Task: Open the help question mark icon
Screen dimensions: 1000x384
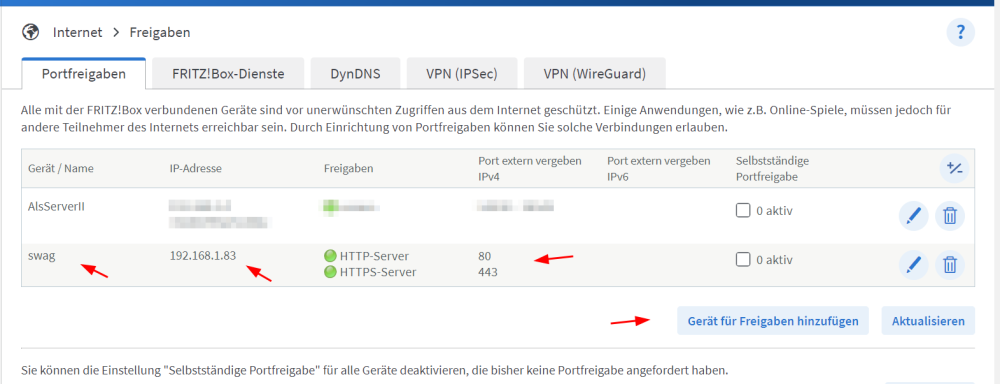Action: [960, 32]
